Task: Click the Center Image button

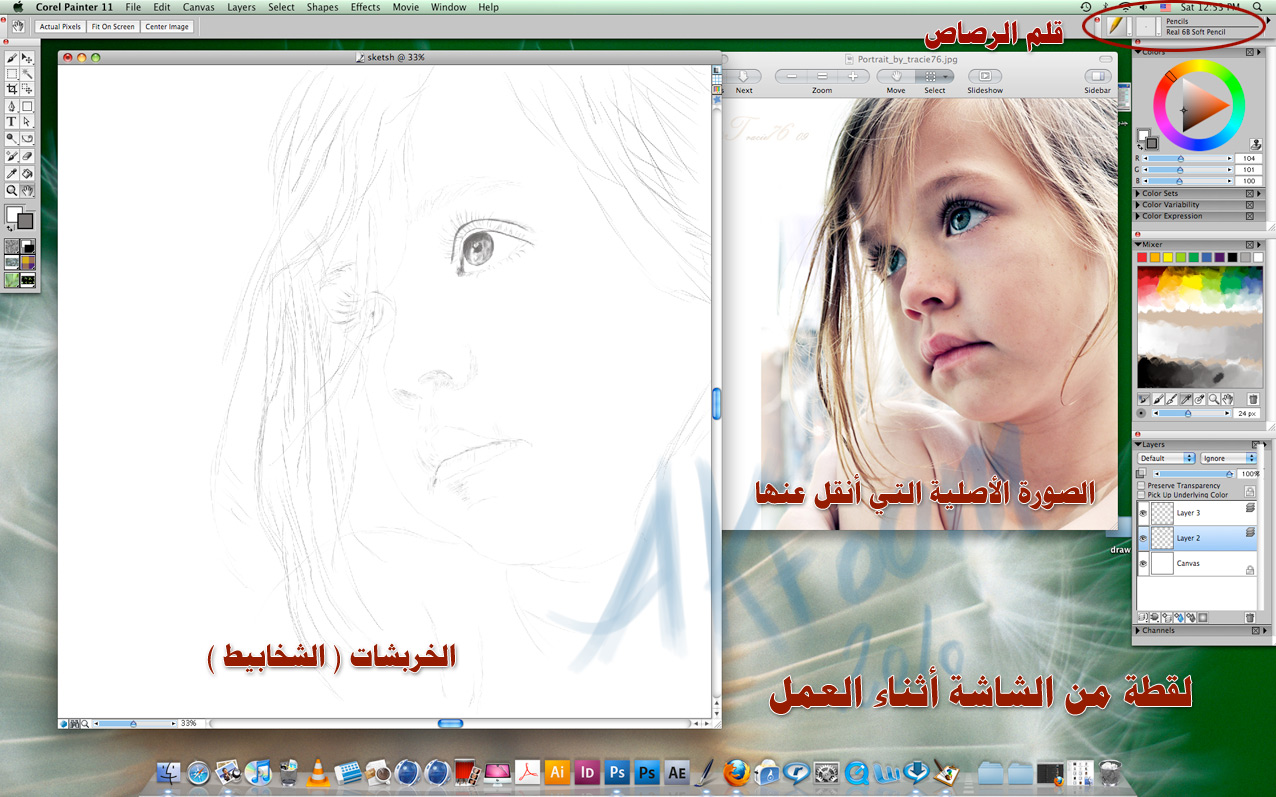Action: click(x=166, y=26)
